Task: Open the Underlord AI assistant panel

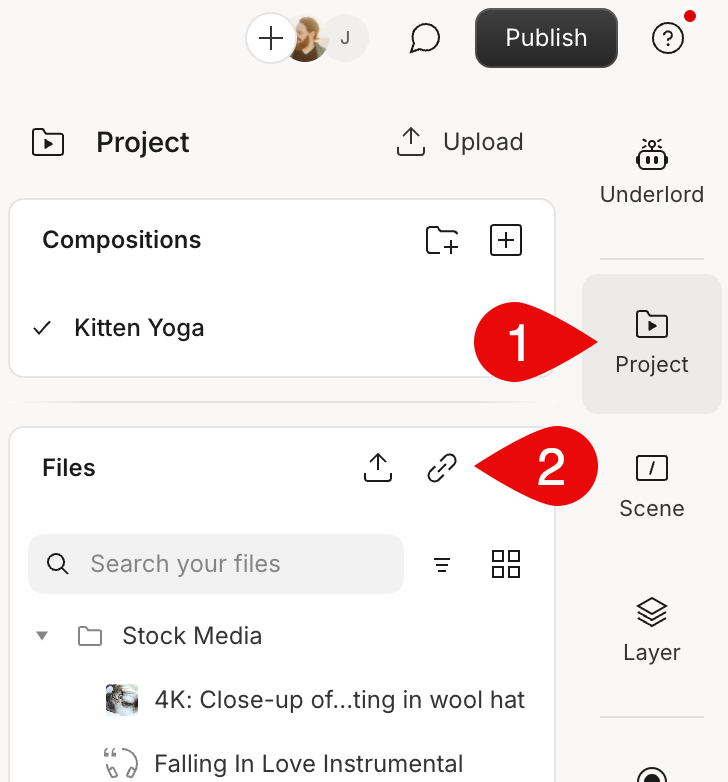Action: (652, 172)
